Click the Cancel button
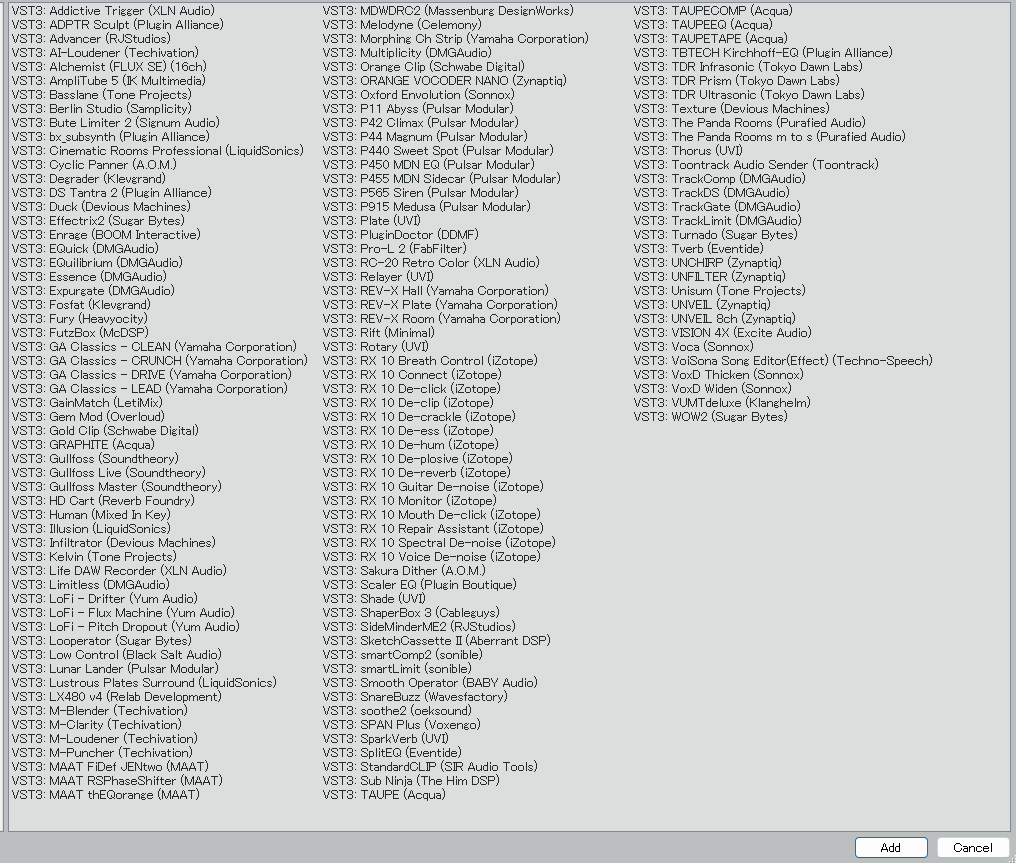The width and height of the screenshot is (1016, 863). click(x=972, y=847)
